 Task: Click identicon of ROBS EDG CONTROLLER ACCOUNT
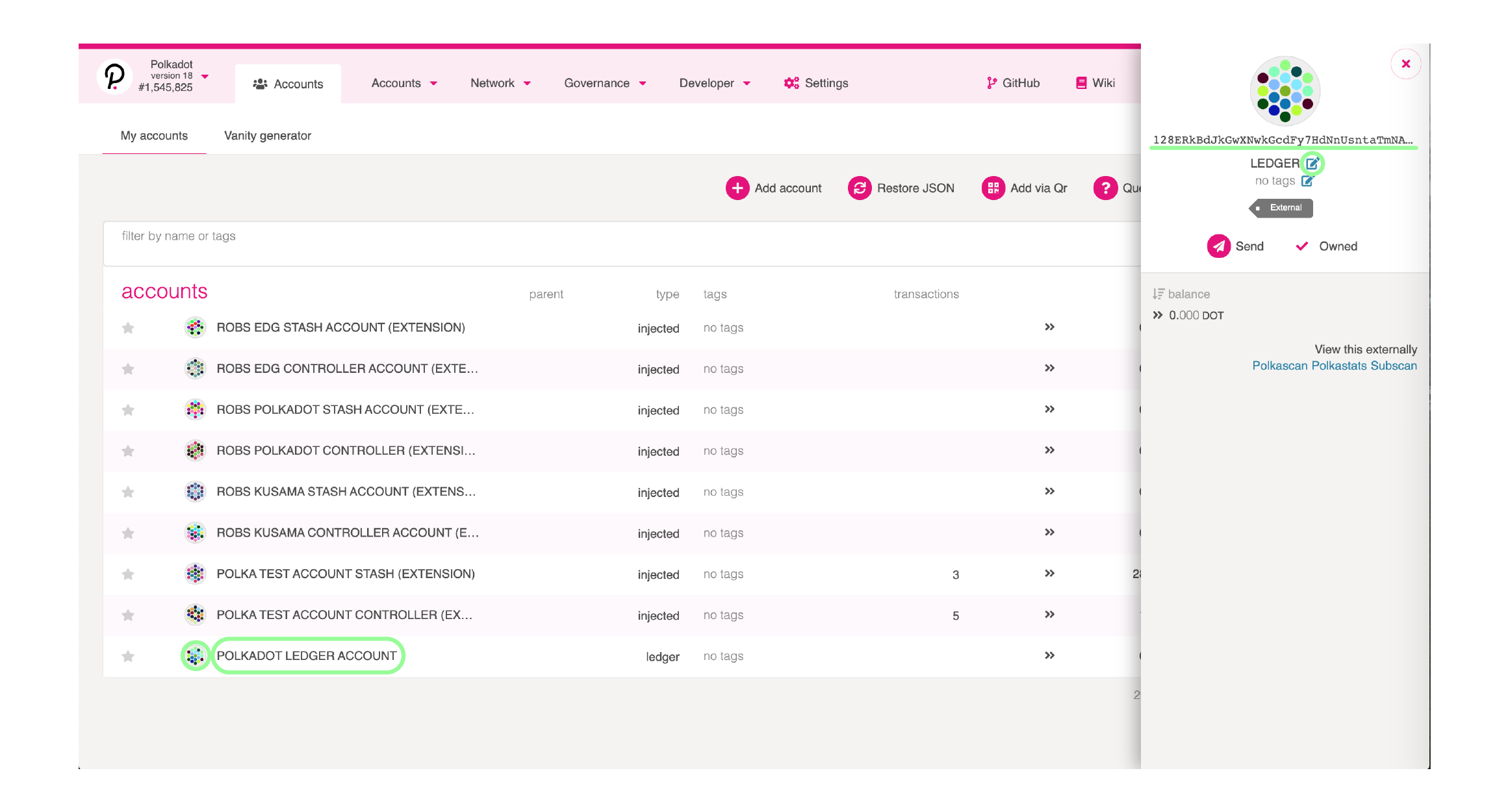pos(195,368)
